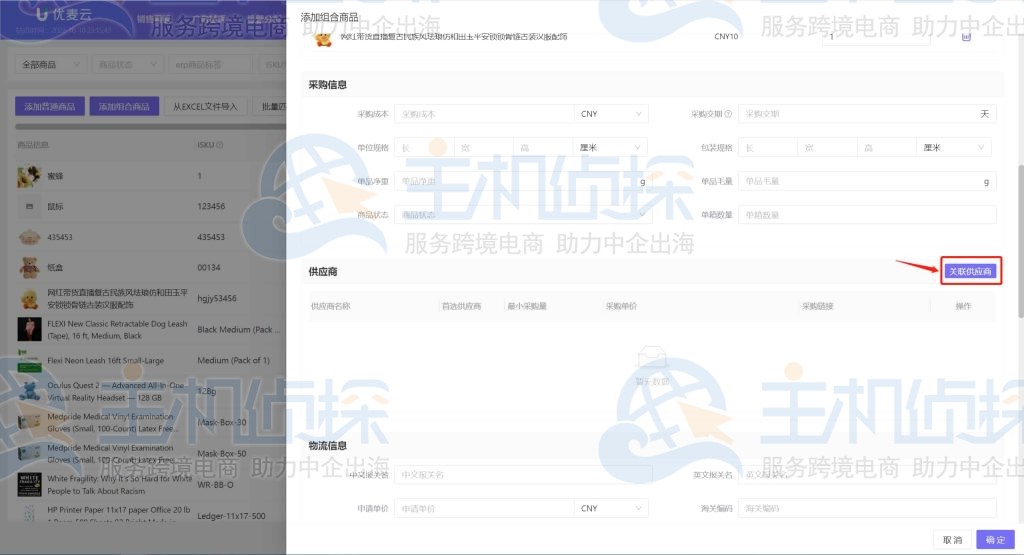Open the 商品状态 filter dropdown in the background page
The height and width of the screenshot is (555, 1024).
pyautogui.click(x=127, y=65)
